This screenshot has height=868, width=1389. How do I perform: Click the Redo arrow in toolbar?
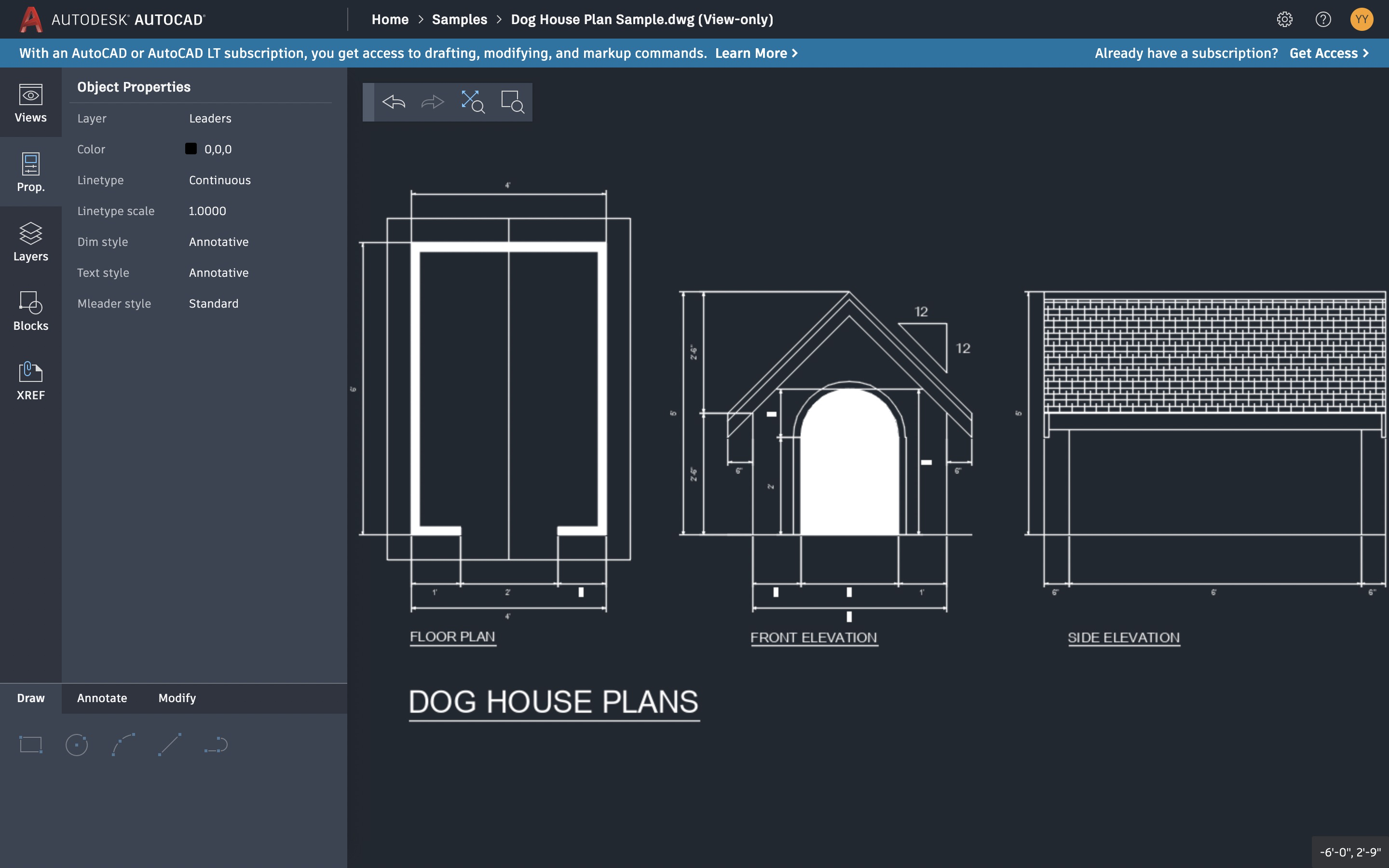tap(433, 102)
